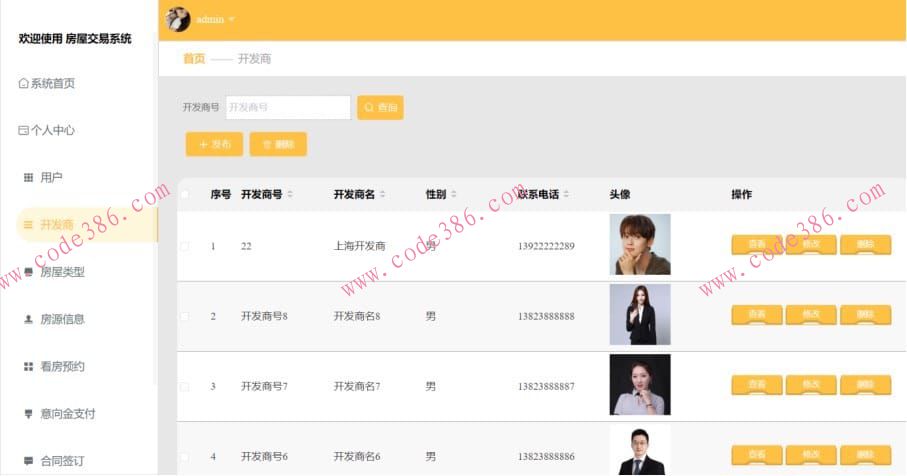
Task: Sort by the 开发商名 column arrows
Action: [382, 194]
